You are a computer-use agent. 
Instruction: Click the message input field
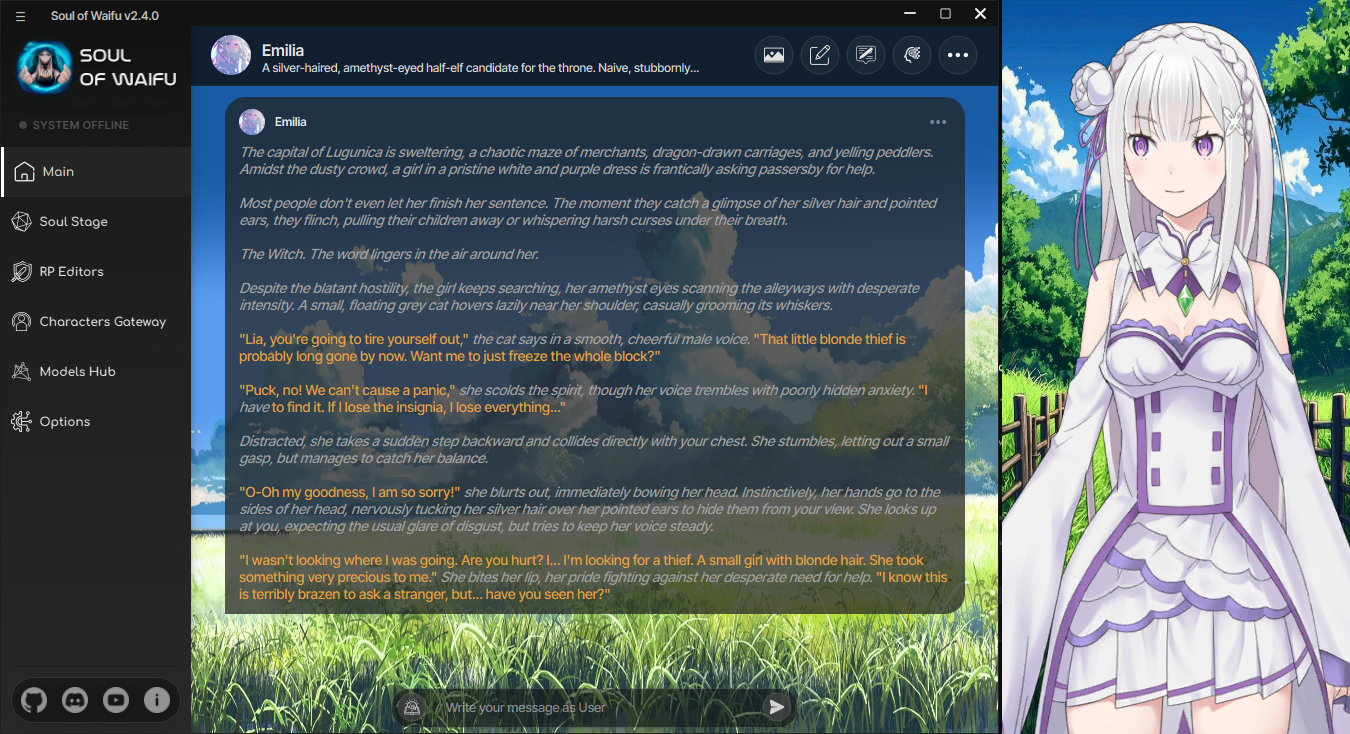click(x=595, y=707)
